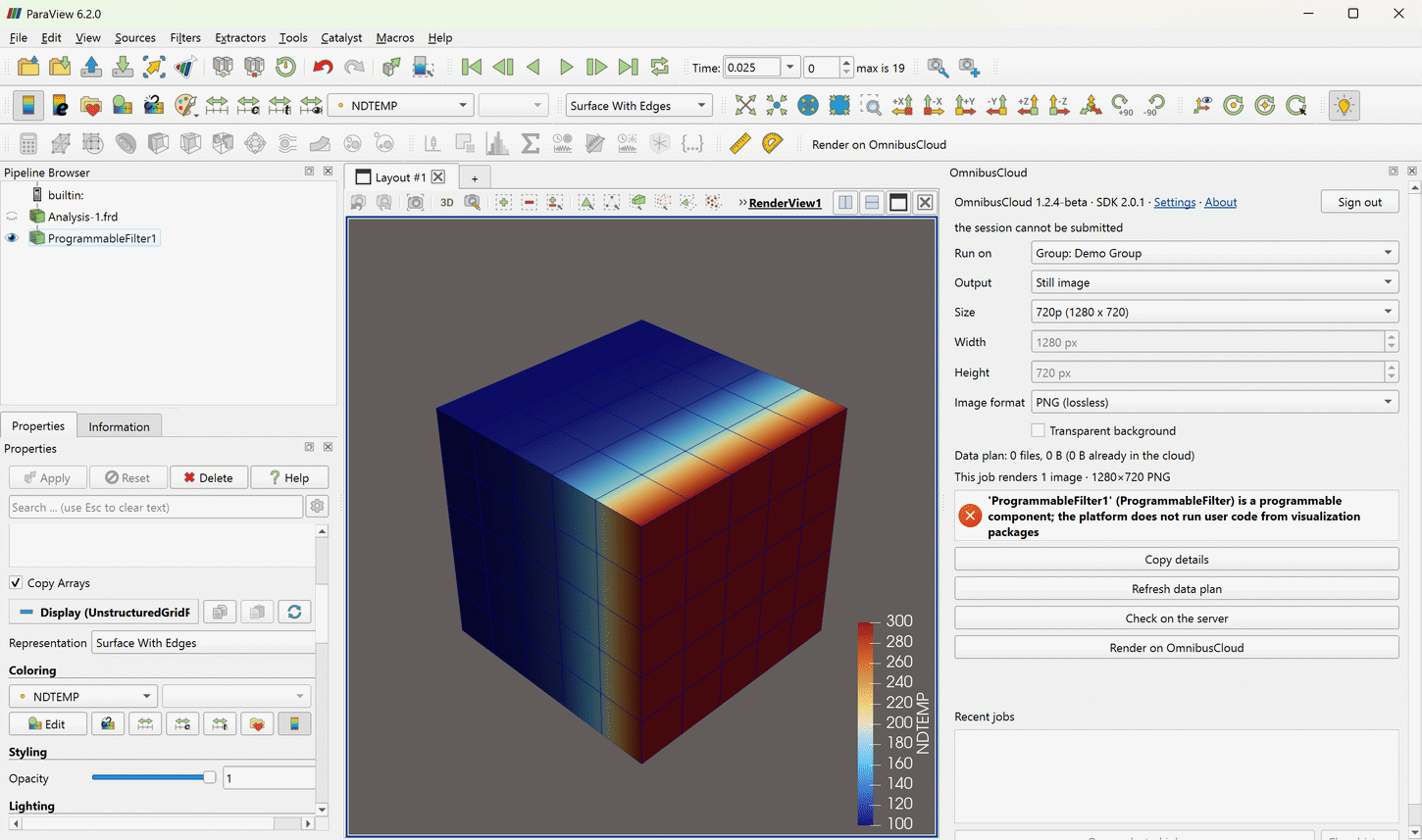The image size is (1422, 840).
Task: Uncheck the Copy Arrays checkbox
Action: (16, 582)
